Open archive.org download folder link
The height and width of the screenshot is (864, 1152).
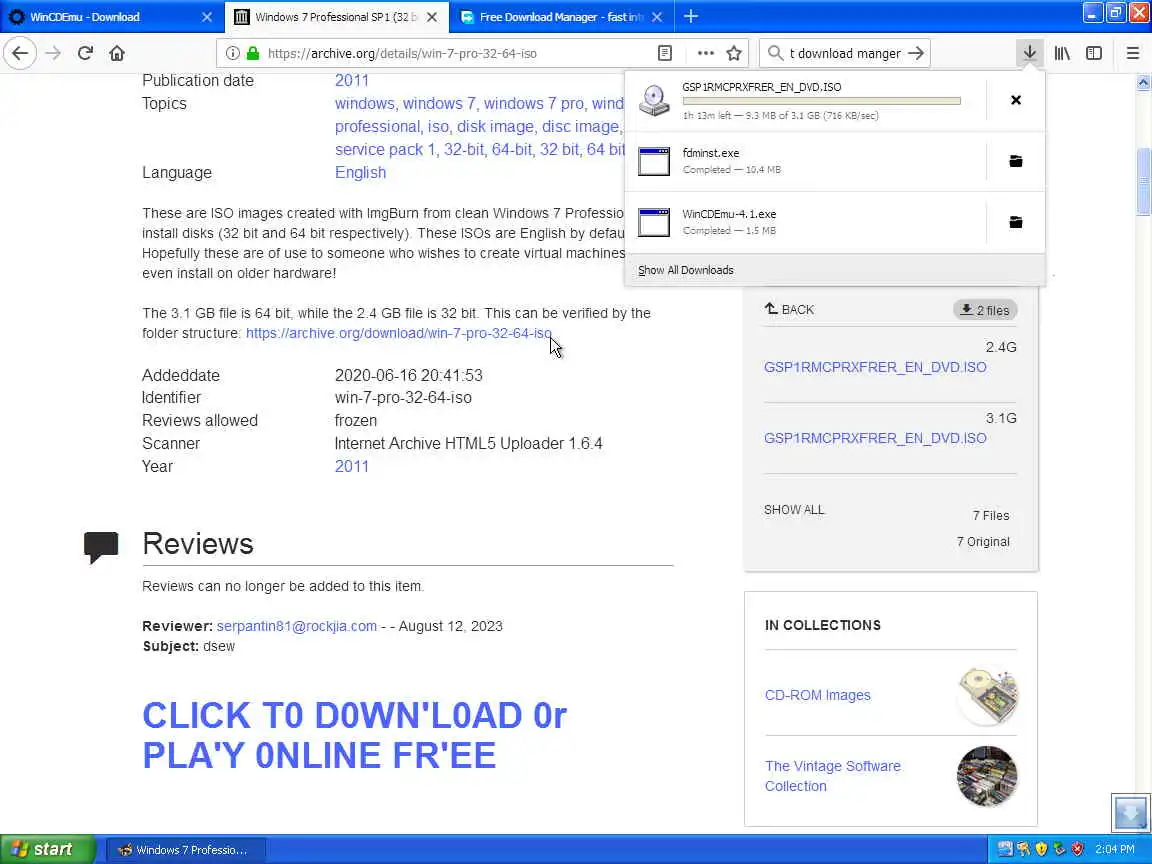pos(399,333)
